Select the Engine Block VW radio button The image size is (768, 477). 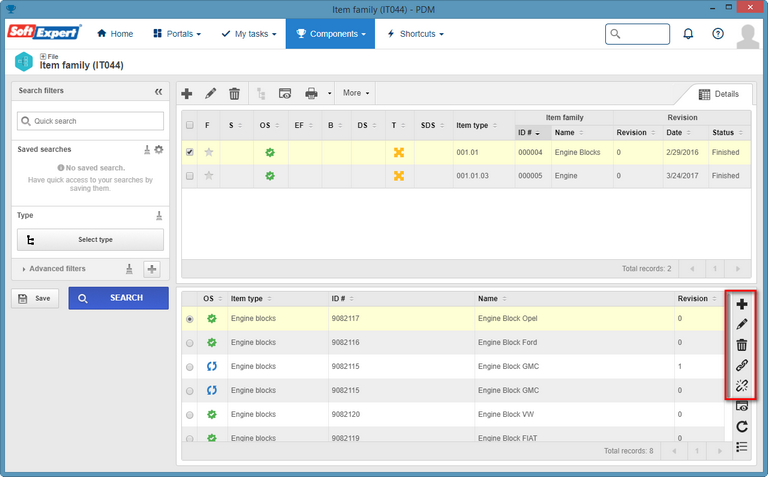point(190,415)
